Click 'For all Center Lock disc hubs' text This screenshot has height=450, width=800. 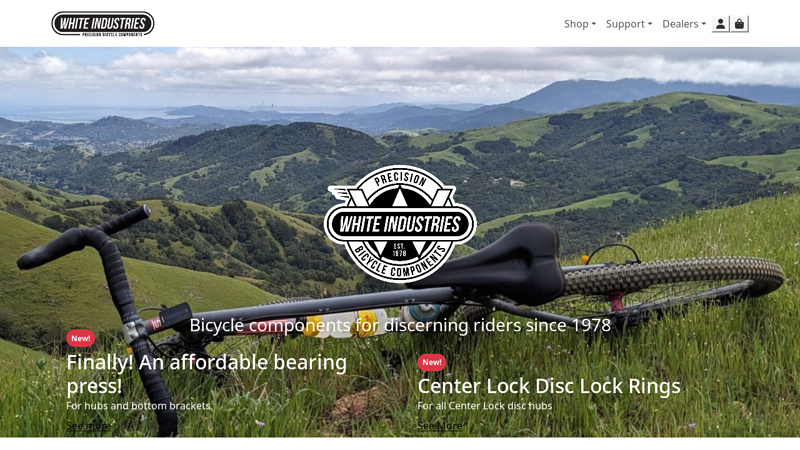coord(485,406)
